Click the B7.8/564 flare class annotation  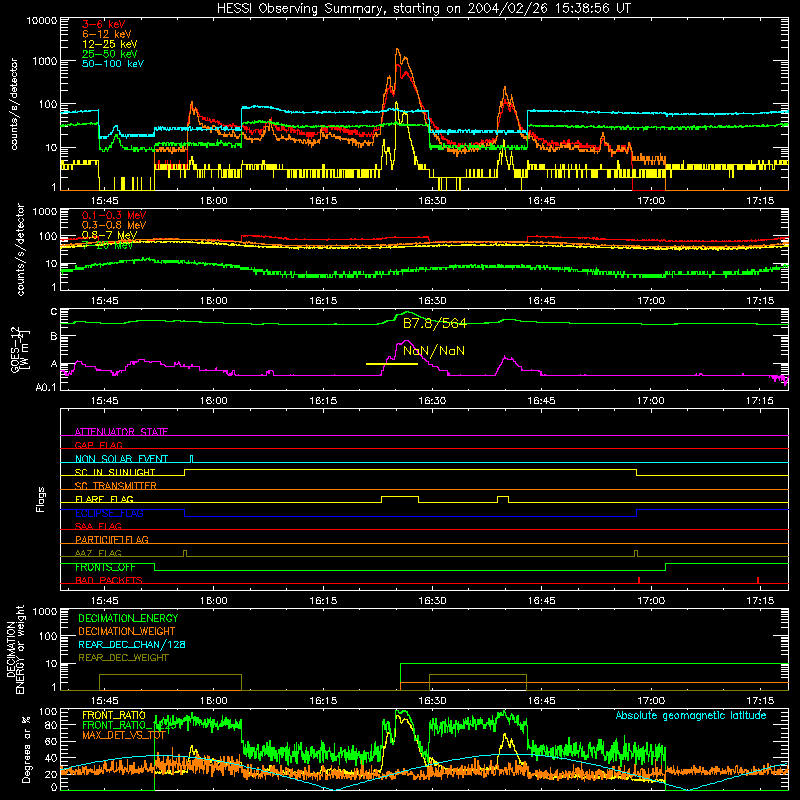[435, 323]
